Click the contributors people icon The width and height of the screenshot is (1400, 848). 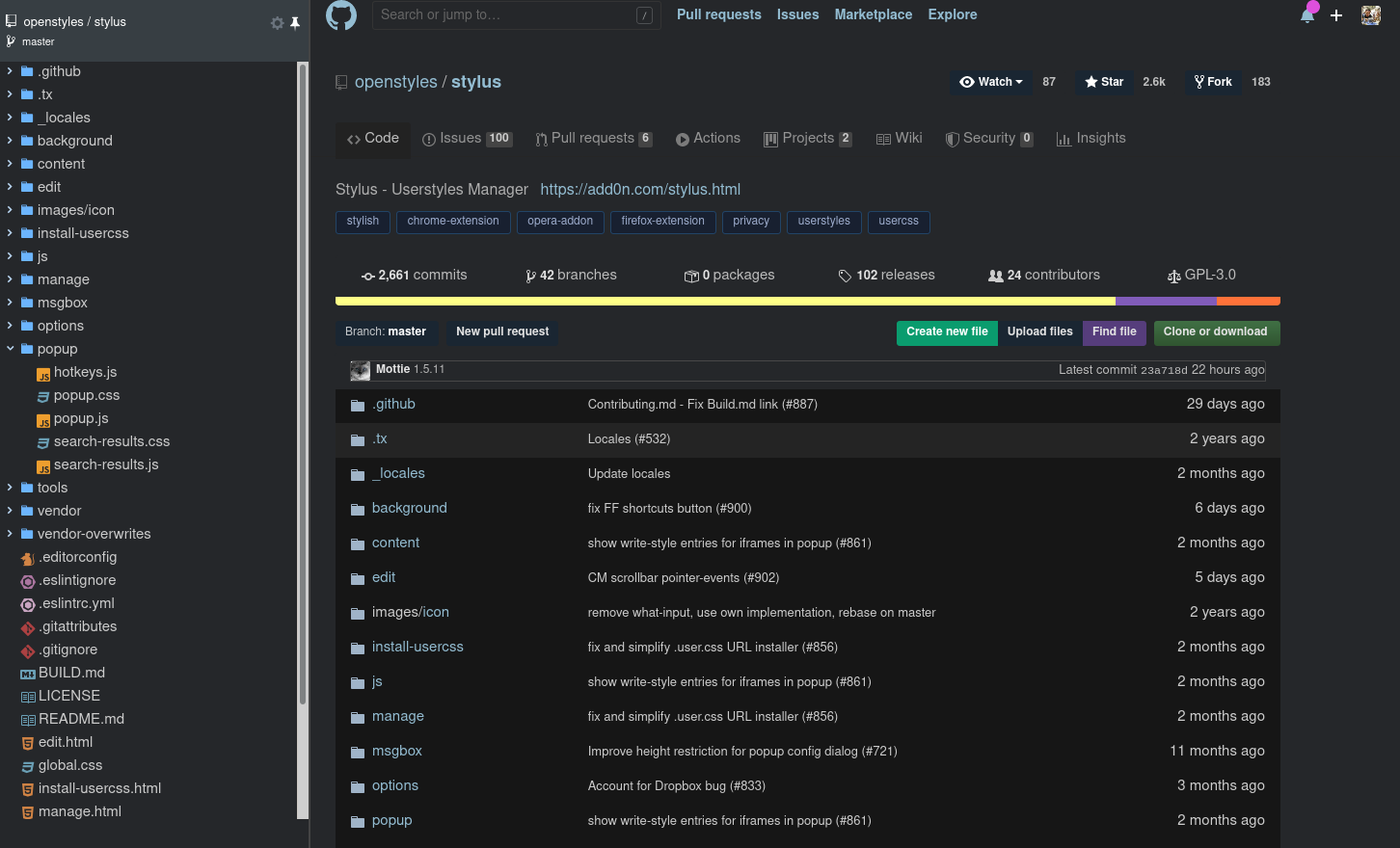pyautogui.click(x=996, y=277)
